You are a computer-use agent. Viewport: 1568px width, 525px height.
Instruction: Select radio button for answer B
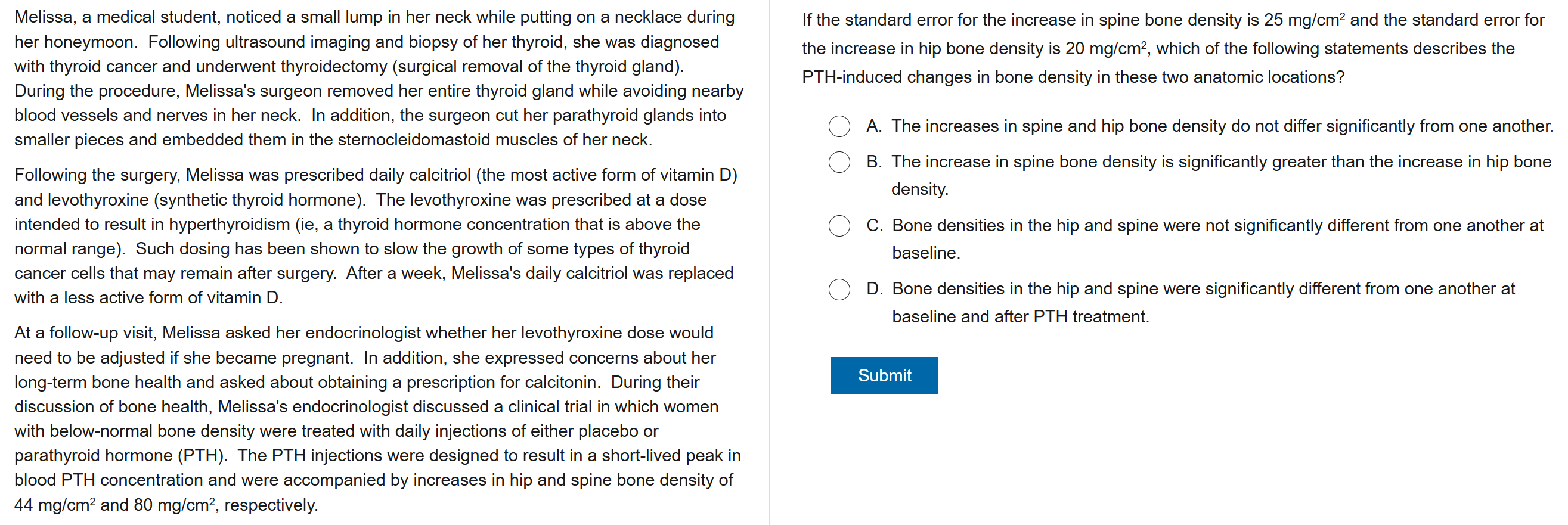(839, 163)
